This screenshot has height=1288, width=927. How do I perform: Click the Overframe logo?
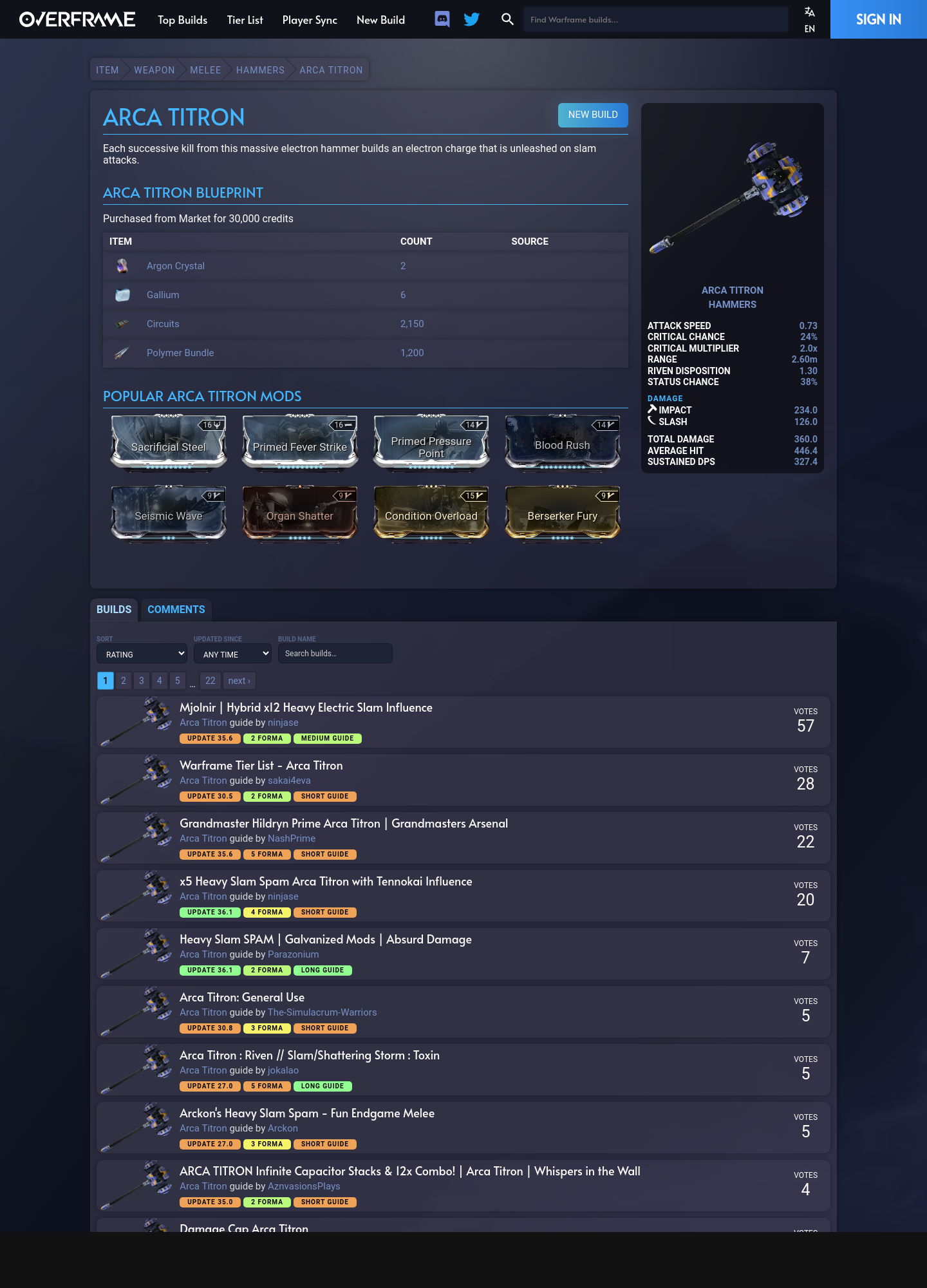pos(77,19)
